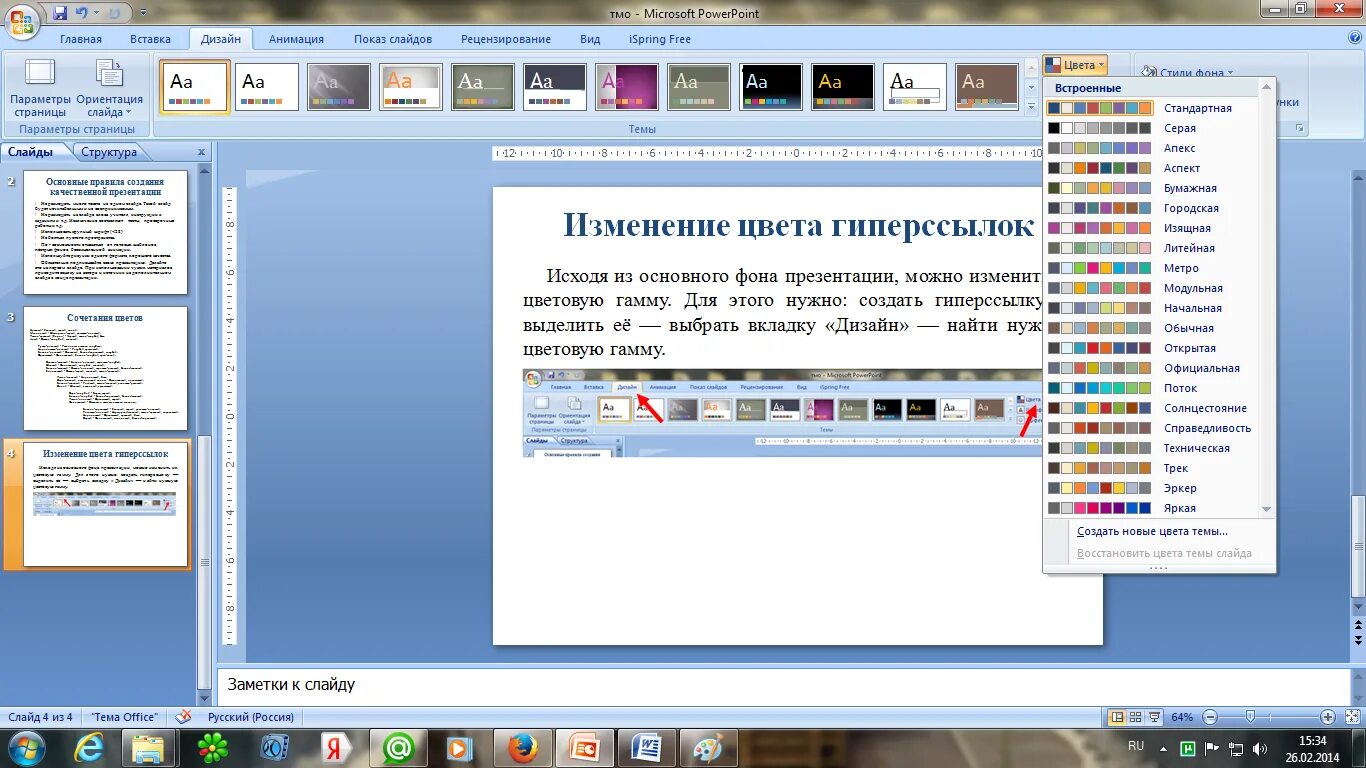Click the 64% zoom level

(x=1182, y=717)
